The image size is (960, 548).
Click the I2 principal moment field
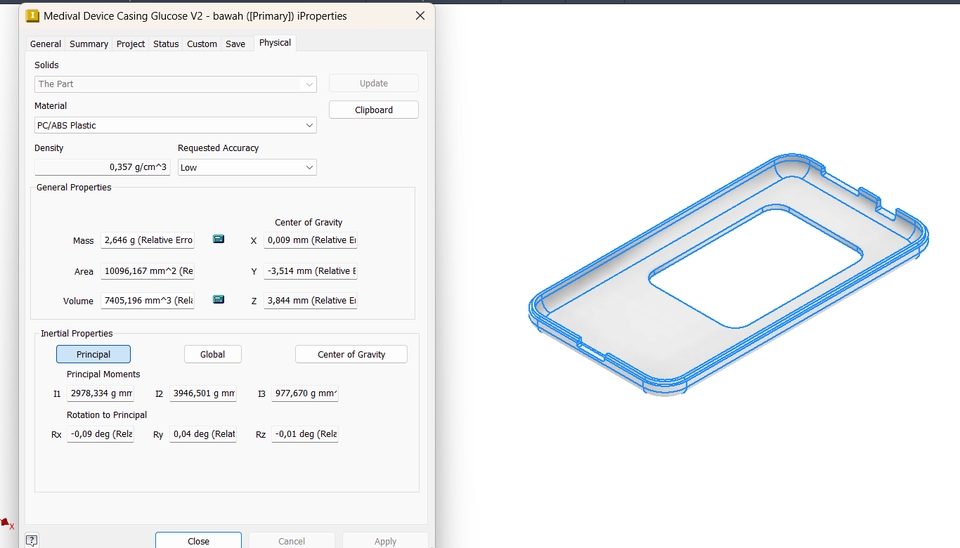coord(203,393)
